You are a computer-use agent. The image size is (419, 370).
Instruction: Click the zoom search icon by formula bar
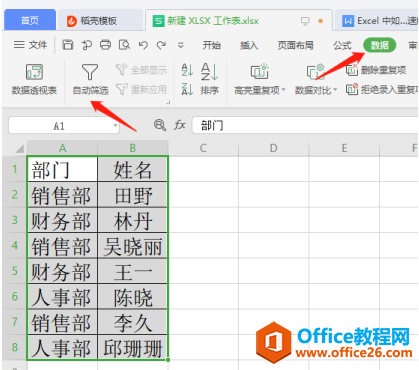pos(160,125)
